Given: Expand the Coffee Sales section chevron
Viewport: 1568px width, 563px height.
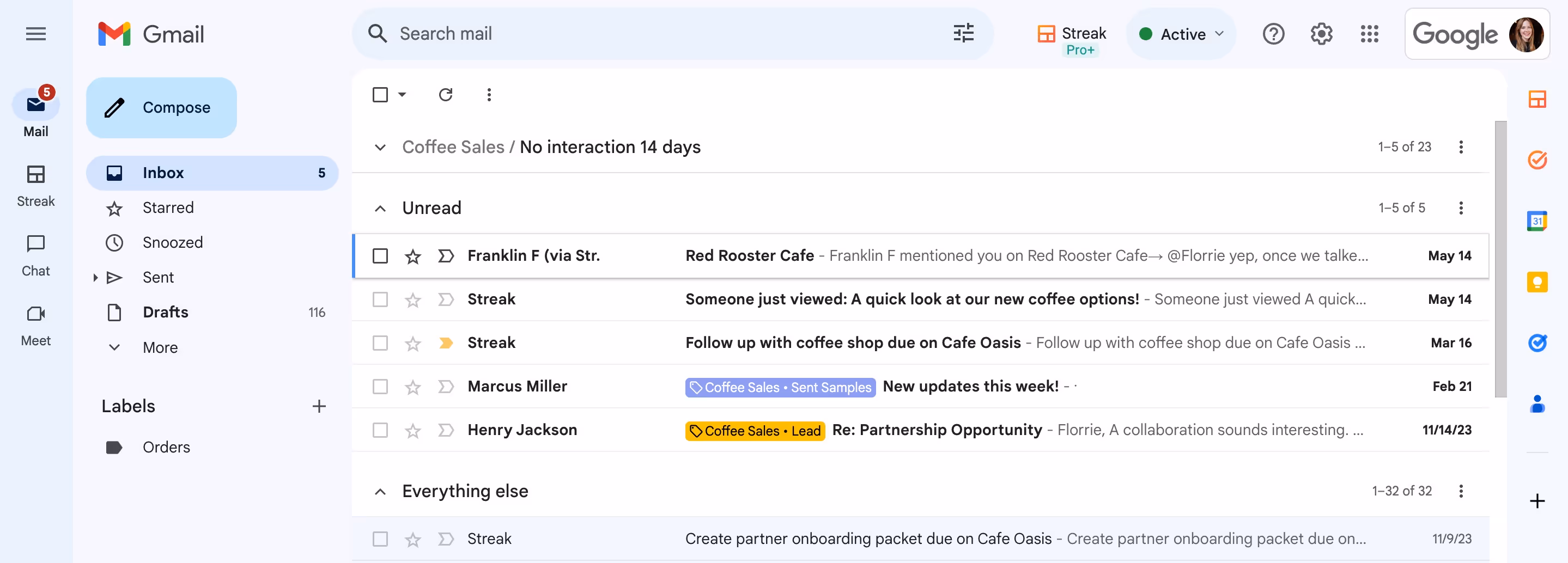Looking at the screenshot, I should (x=380, y=148).
